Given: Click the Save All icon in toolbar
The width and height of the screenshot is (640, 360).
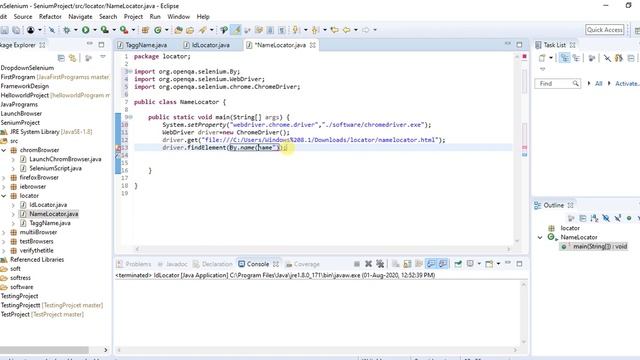Looking at the screenshot, I should click(16, 30).
